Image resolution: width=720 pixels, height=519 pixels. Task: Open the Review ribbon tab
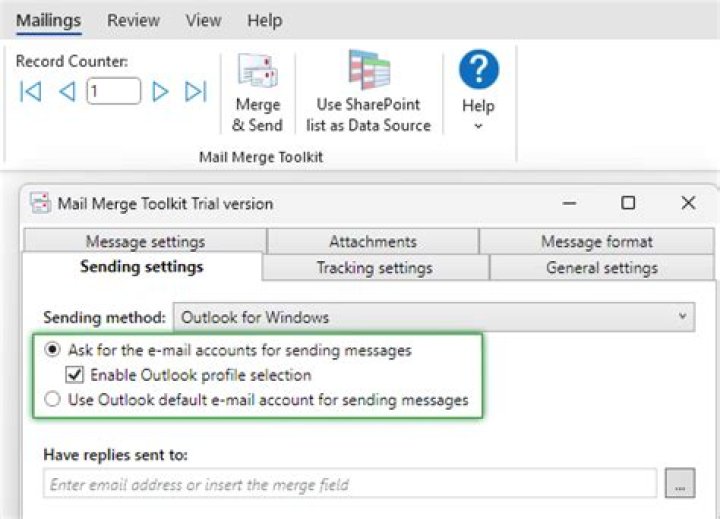(x=133, y=20)
